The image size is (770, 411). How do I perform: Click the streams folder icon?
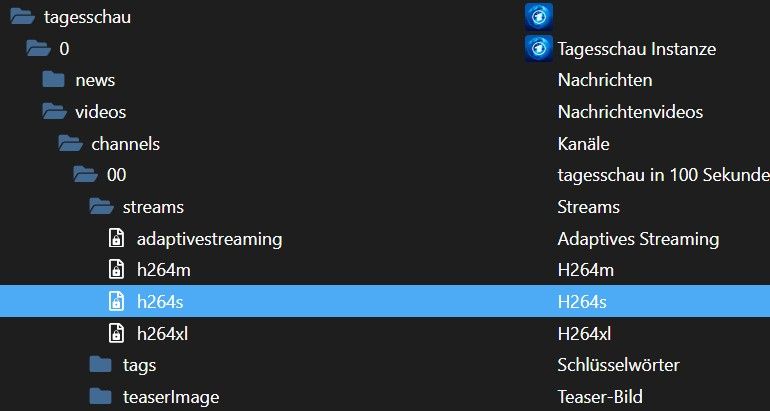[x=102, y=207]
